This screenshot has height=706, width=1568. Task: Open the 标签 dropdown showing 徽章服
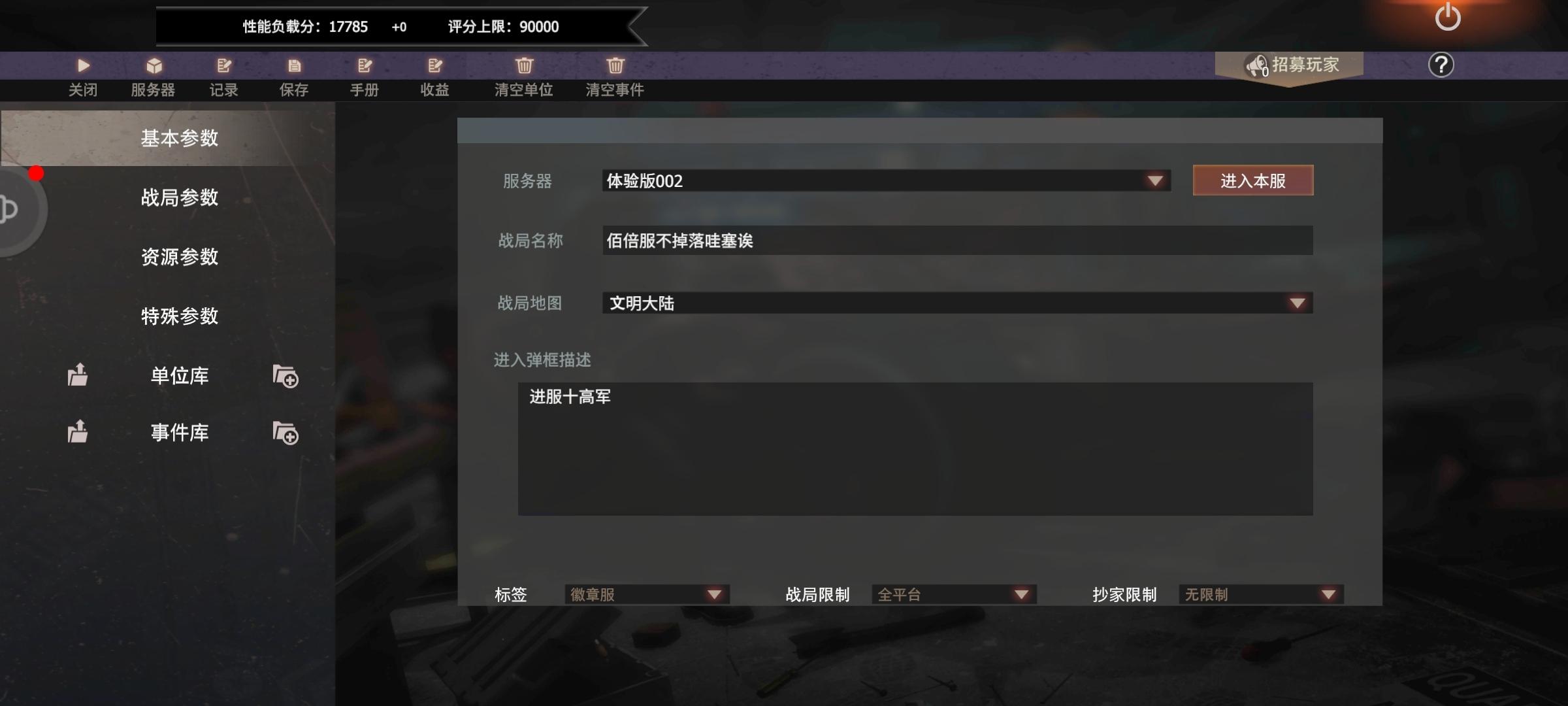647,594
